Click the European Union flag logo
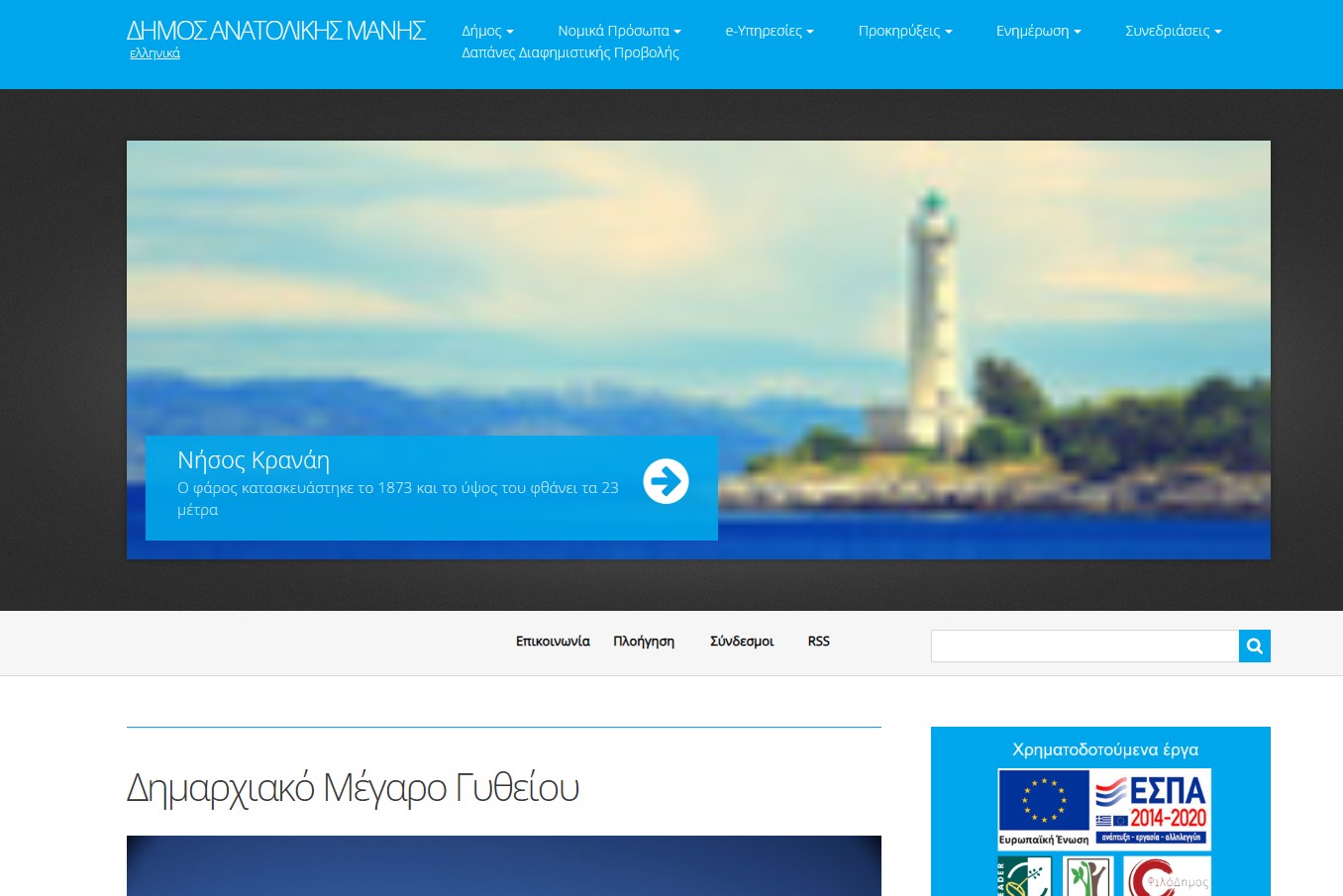 coord(1044,809)
